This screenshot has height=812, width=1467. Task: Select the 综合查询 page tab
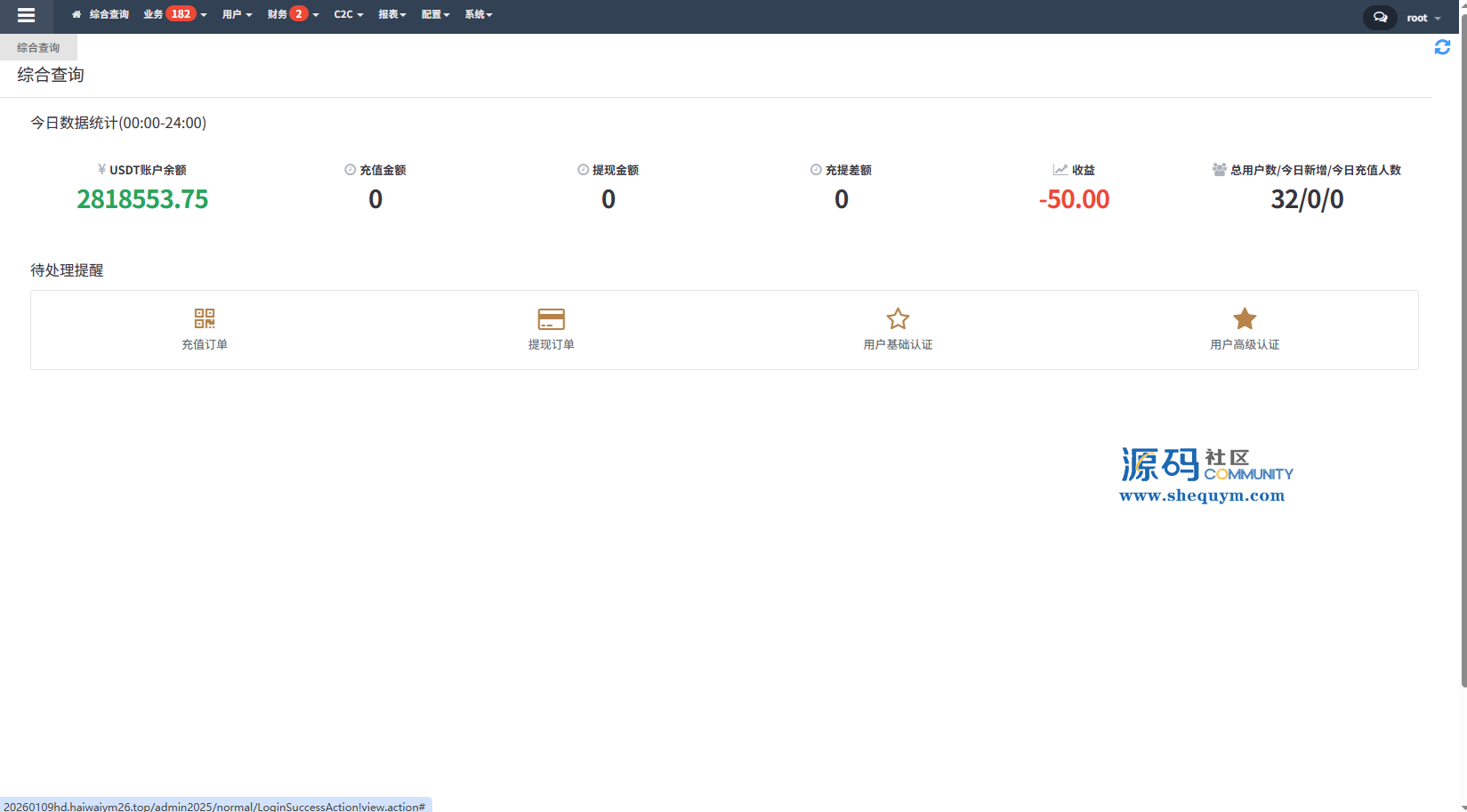(38, 47)
